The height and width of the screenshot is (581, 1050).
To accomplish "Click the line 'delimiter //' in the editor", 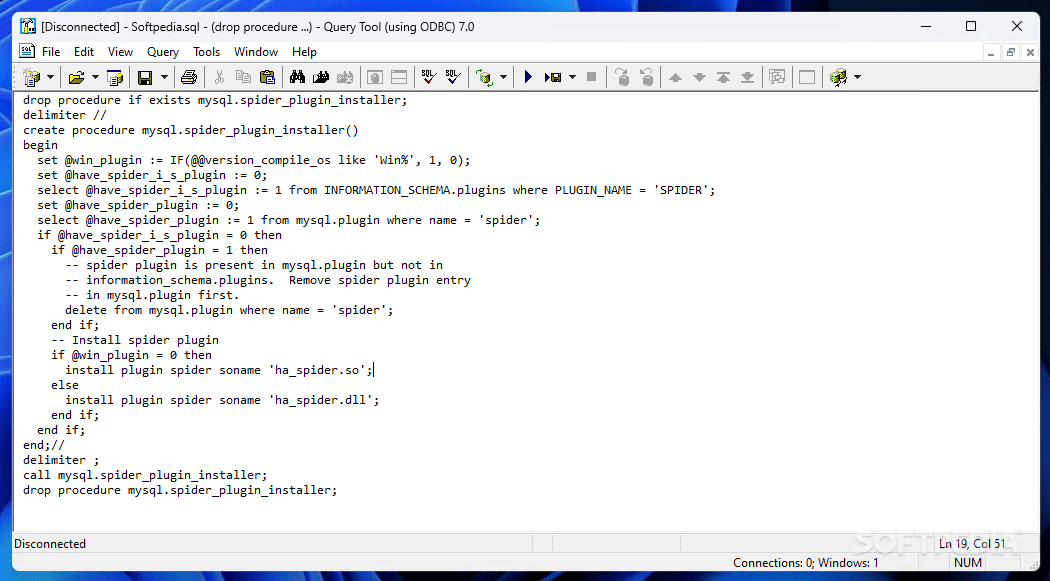I will point(65,115).
